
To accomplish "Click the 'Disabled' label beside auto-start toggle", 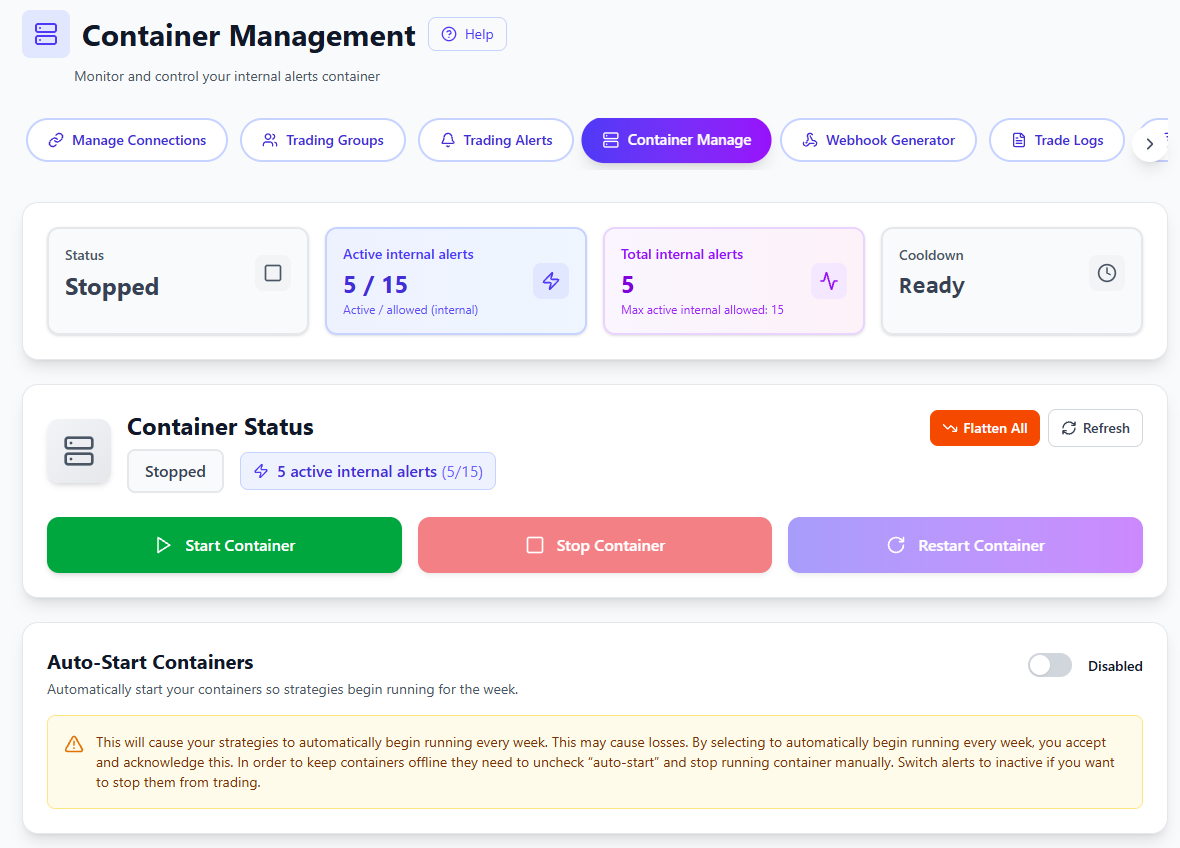I will 1115,666.
